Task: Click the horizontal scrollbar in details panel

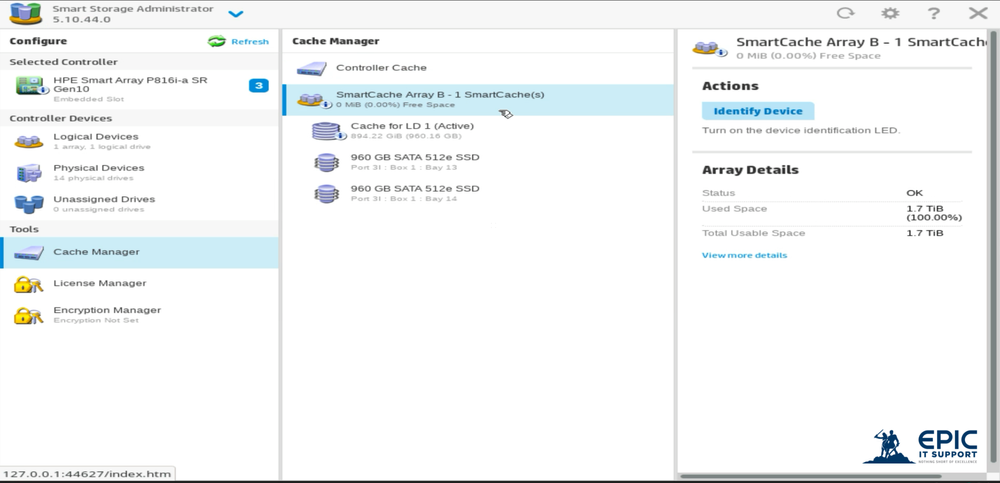Action: (x=811, y=476)
